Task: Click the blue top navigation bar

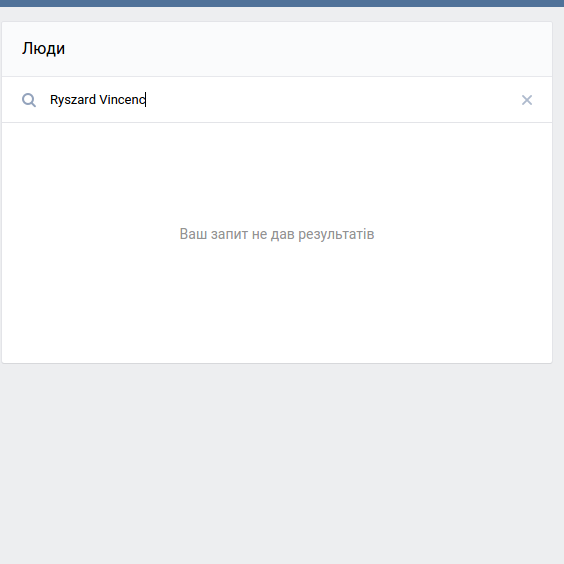Action: (x=282, y=3)
